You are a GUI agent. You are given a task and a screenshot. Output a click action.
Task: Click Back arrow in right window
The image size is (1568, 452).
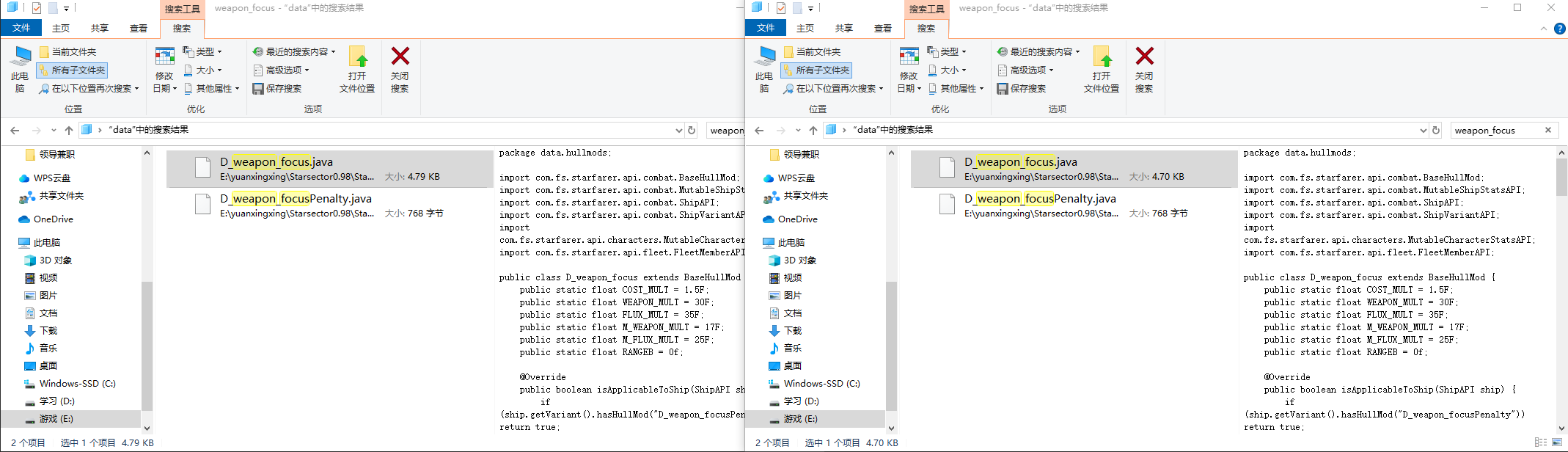point(759,130)
